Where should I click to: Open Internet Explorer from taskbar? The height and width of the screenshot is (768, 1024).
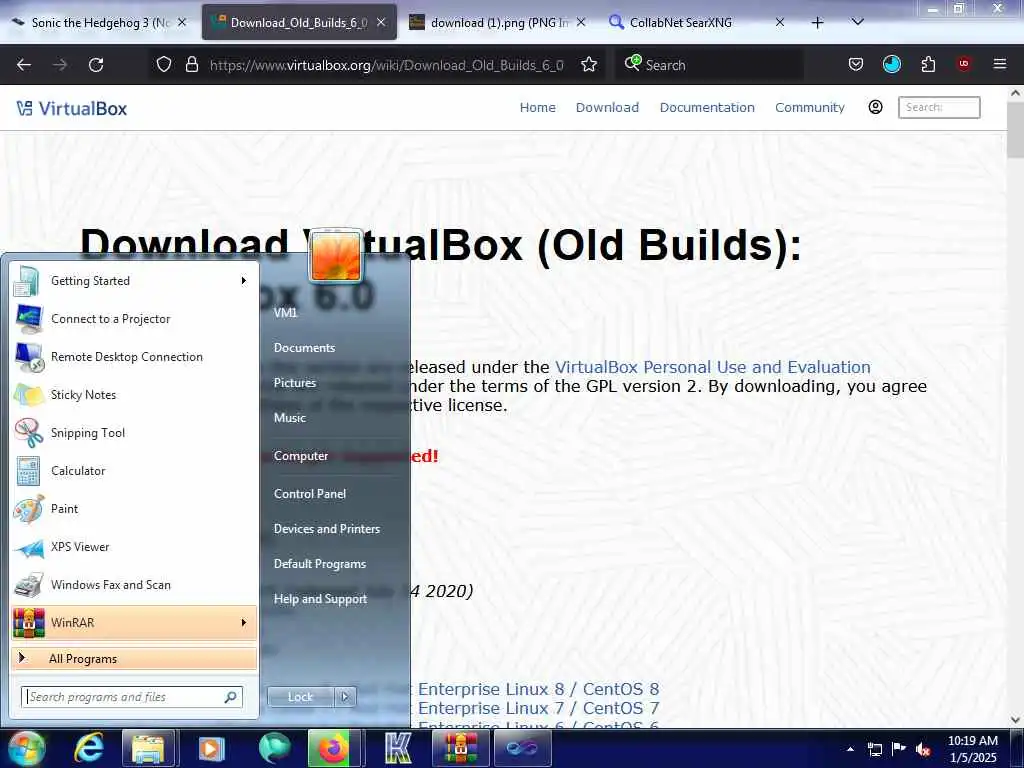[89, 748]
